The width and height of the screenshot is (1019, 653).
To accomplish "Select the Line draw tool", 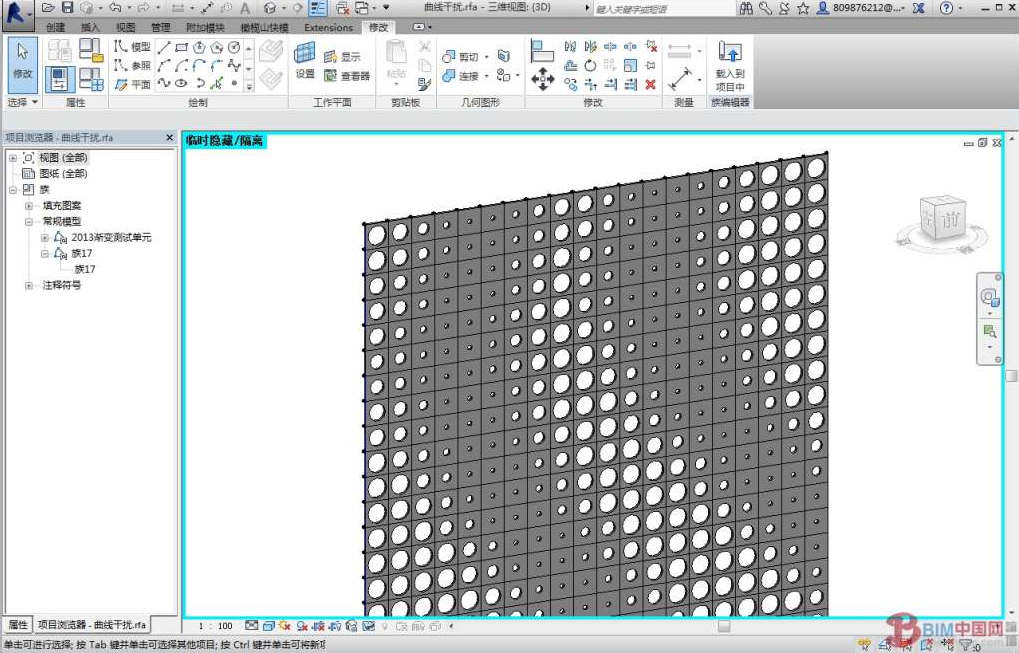I will [164, 47].
